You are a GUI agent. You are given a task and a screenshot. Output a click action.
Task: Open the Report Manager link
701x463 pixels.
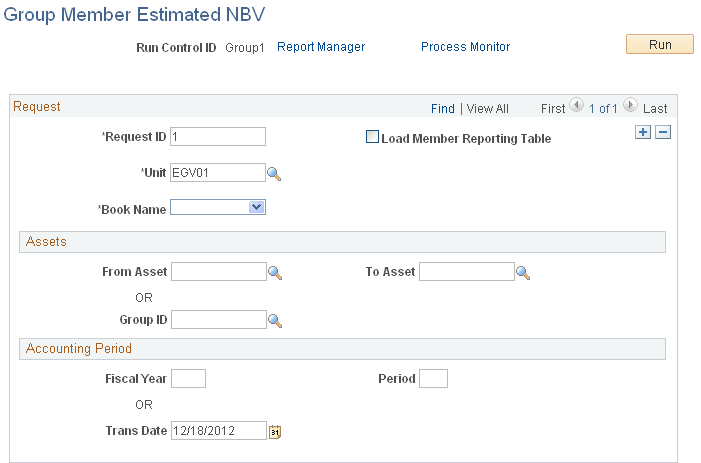[x=321, y=47]
